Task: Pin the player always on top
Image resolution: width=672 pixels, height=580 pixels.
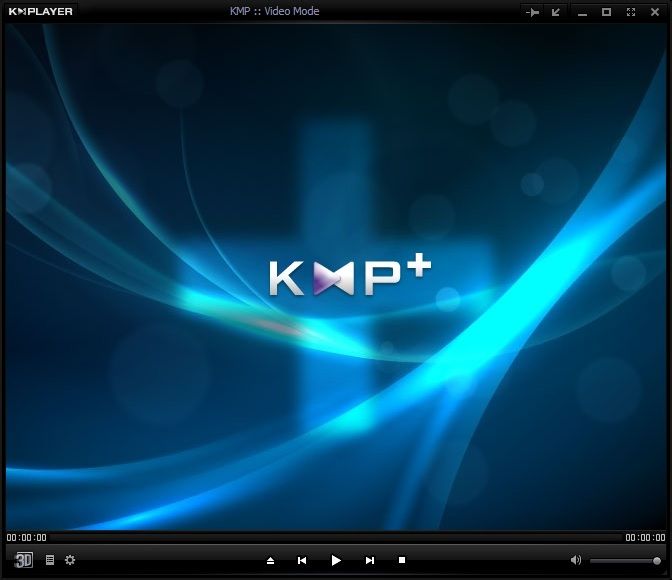Action: pos(532,12)
